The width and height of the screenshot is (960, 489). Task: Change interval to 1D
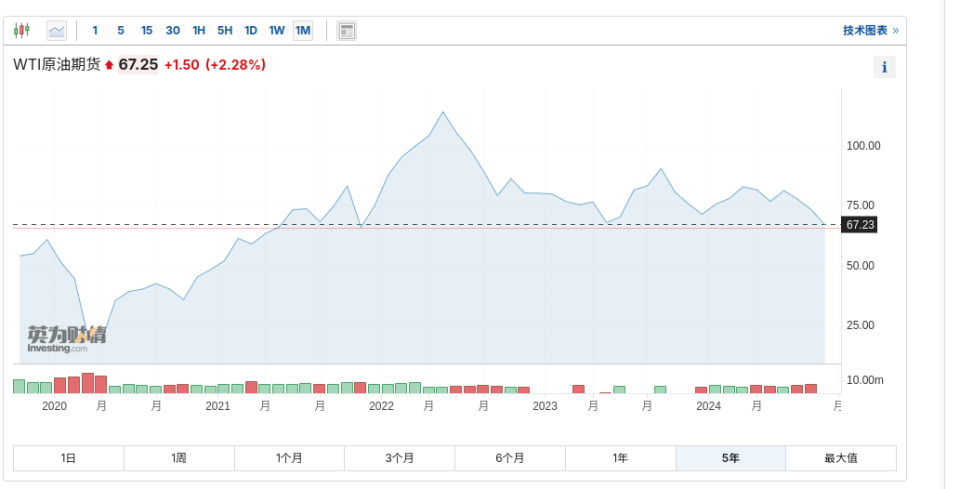coord(251,30)
